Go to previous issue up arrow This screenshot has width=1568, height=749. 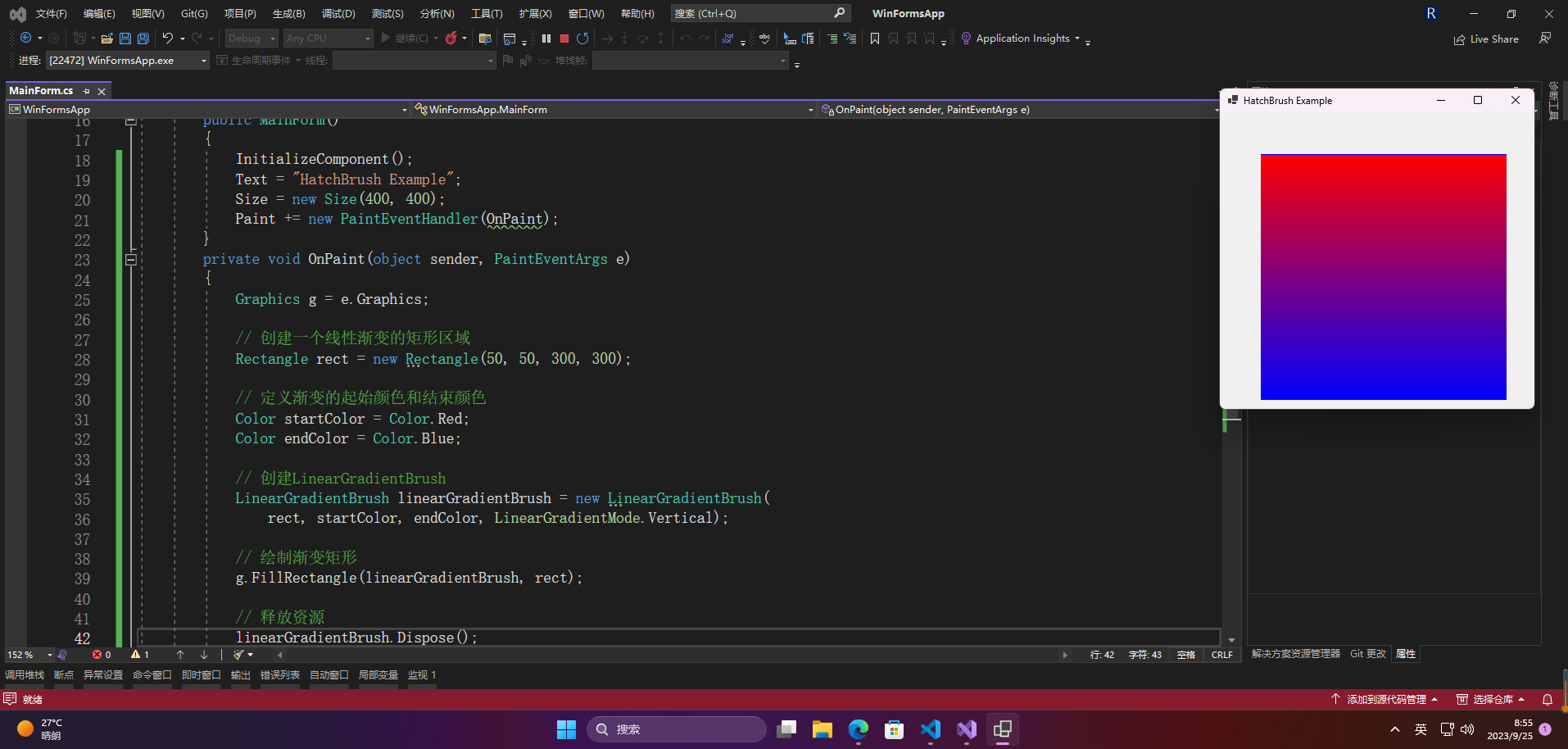tap(180, 655)
